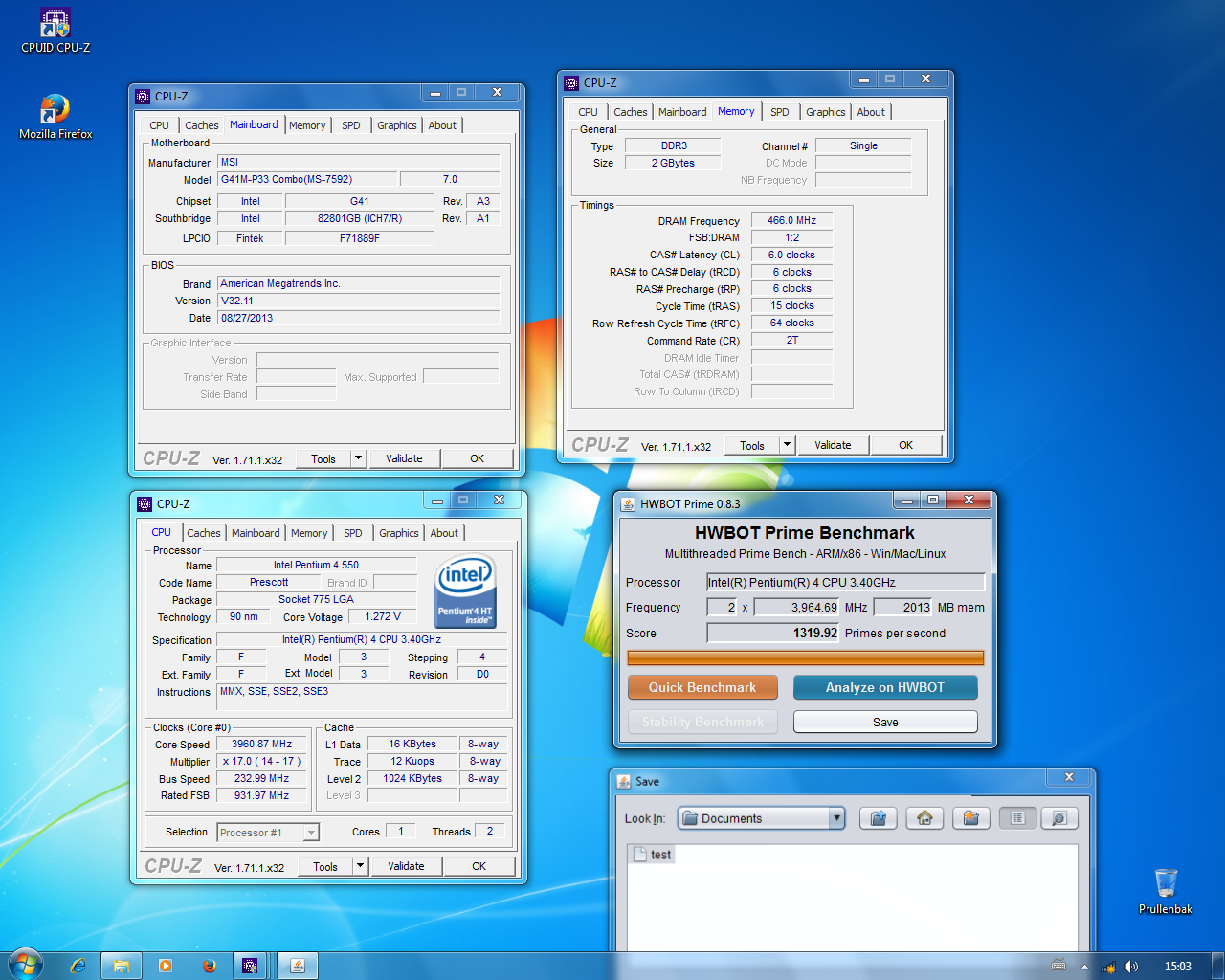Open the CPUID CPU-Z desktop shortcut
The width and height of the screenshot is (1225, 980).
point(56,30)
